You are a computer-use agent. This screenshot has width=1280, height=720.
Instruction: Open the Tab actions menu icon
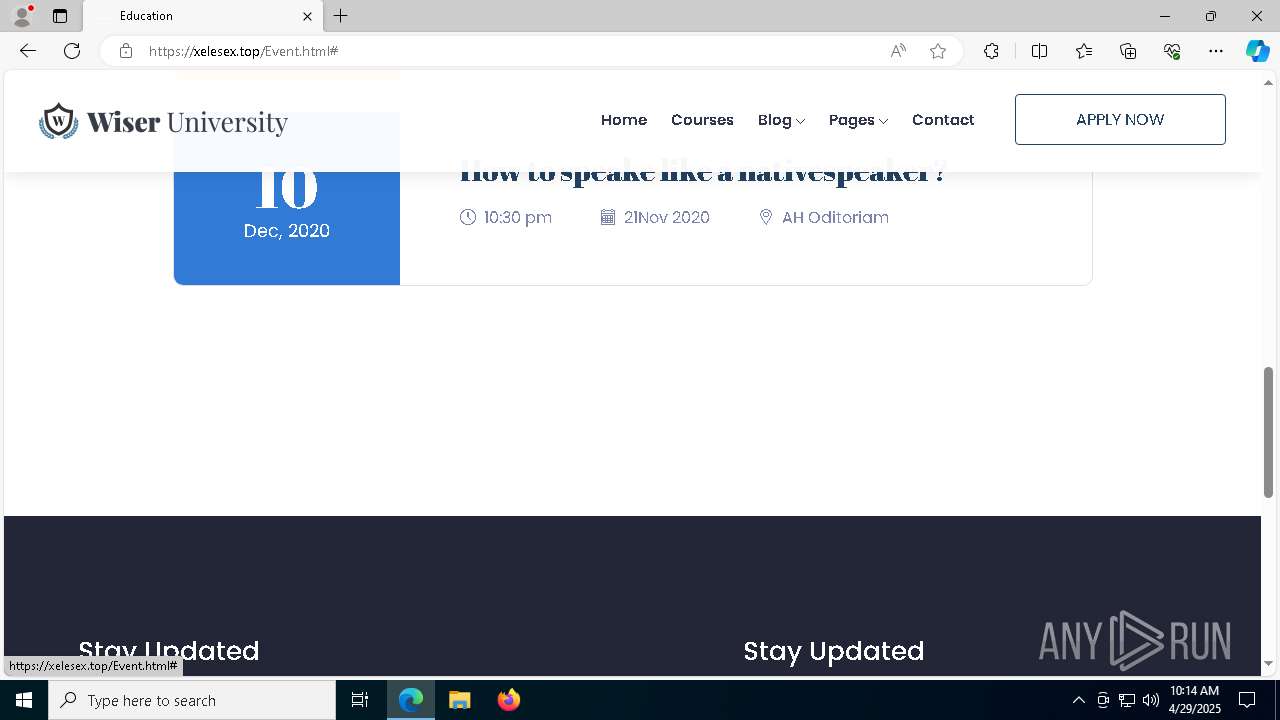tap(60, 16)
